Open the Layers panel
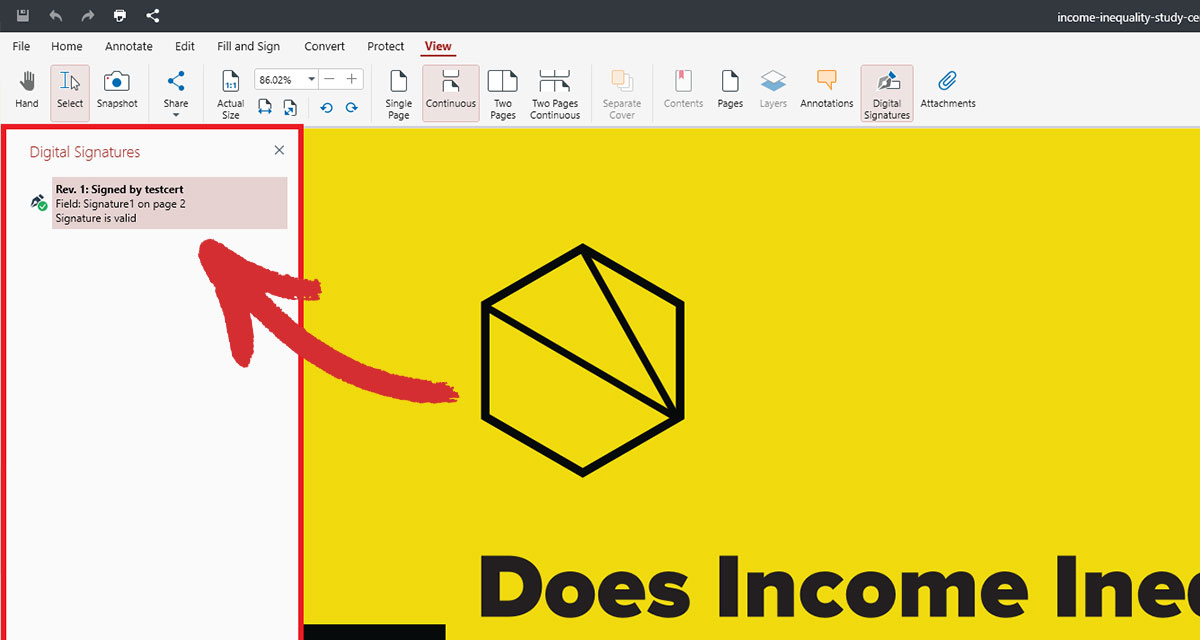This screenshot has width=1200, height=640. pos(773,92)
